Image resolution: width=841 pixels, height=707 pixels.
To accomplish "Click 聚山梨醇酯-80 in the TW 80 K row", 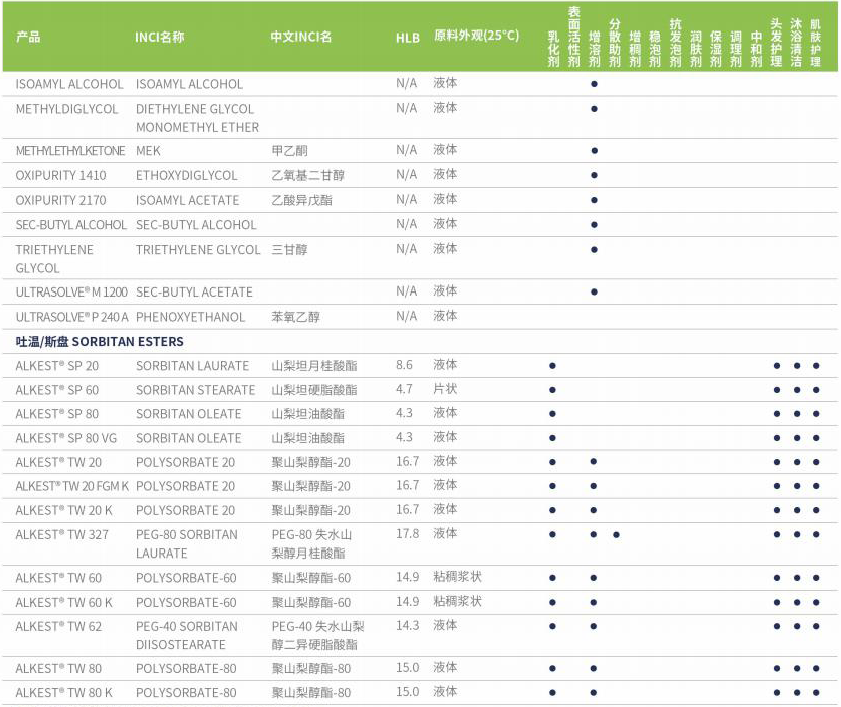I will point(311,693).
